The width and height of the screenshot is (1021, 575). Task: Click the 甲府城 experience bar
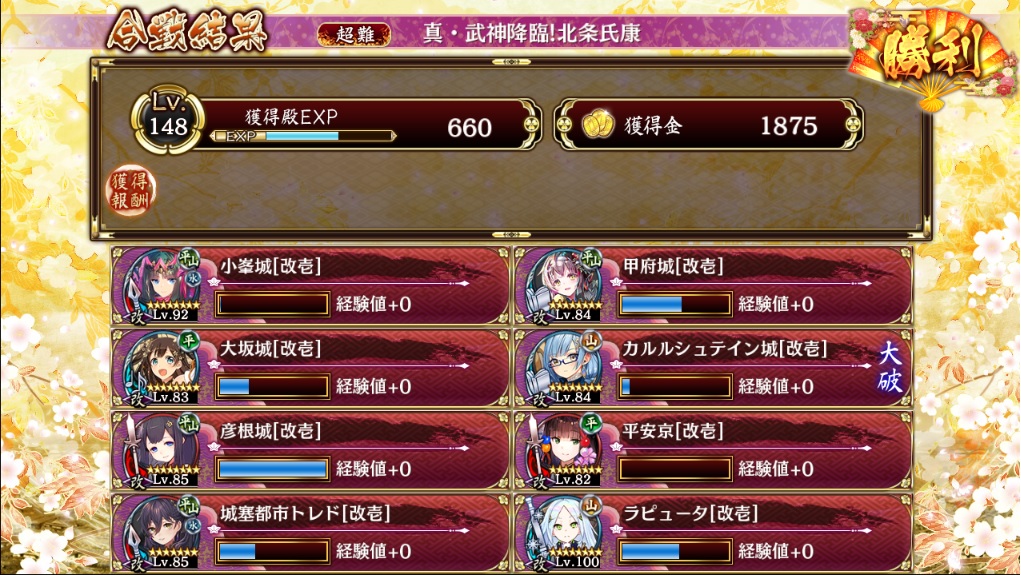pos(675,304)
